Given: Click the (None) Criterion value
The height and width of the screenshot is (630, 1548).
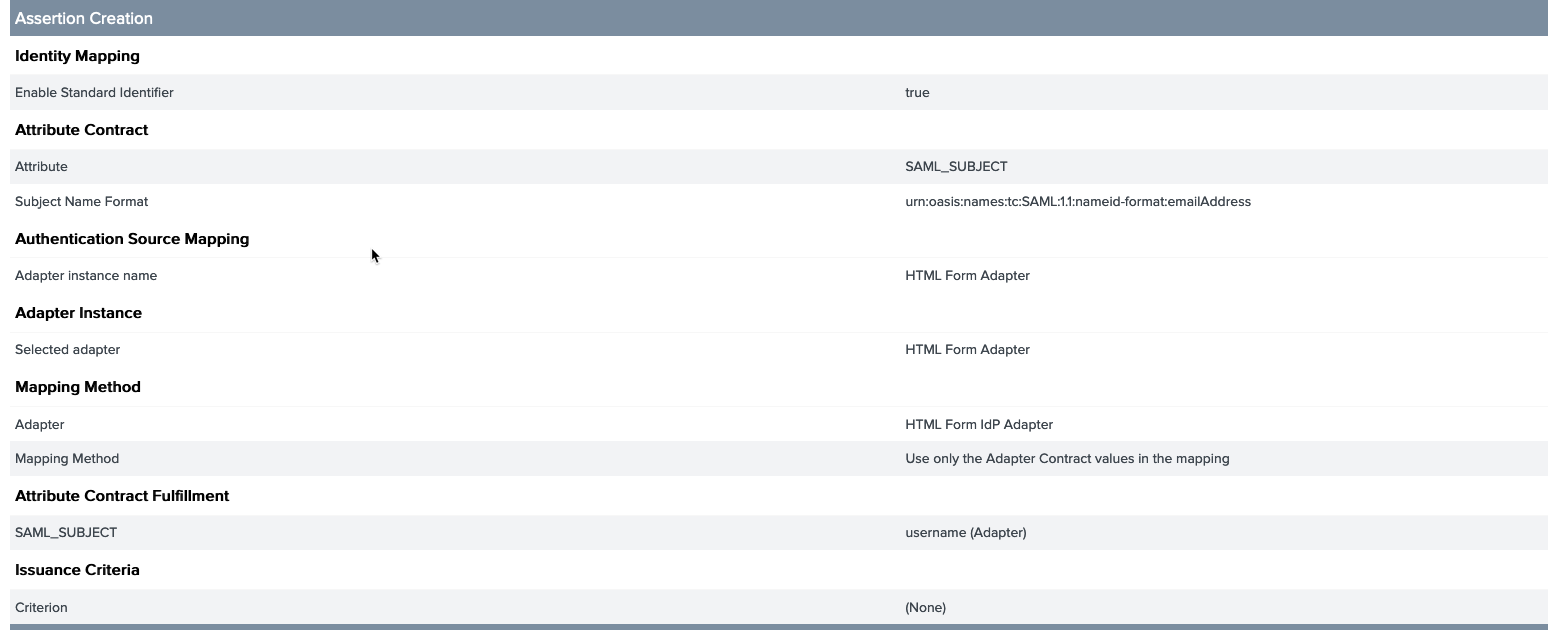Looking at the screenshot, I should 925,607.
